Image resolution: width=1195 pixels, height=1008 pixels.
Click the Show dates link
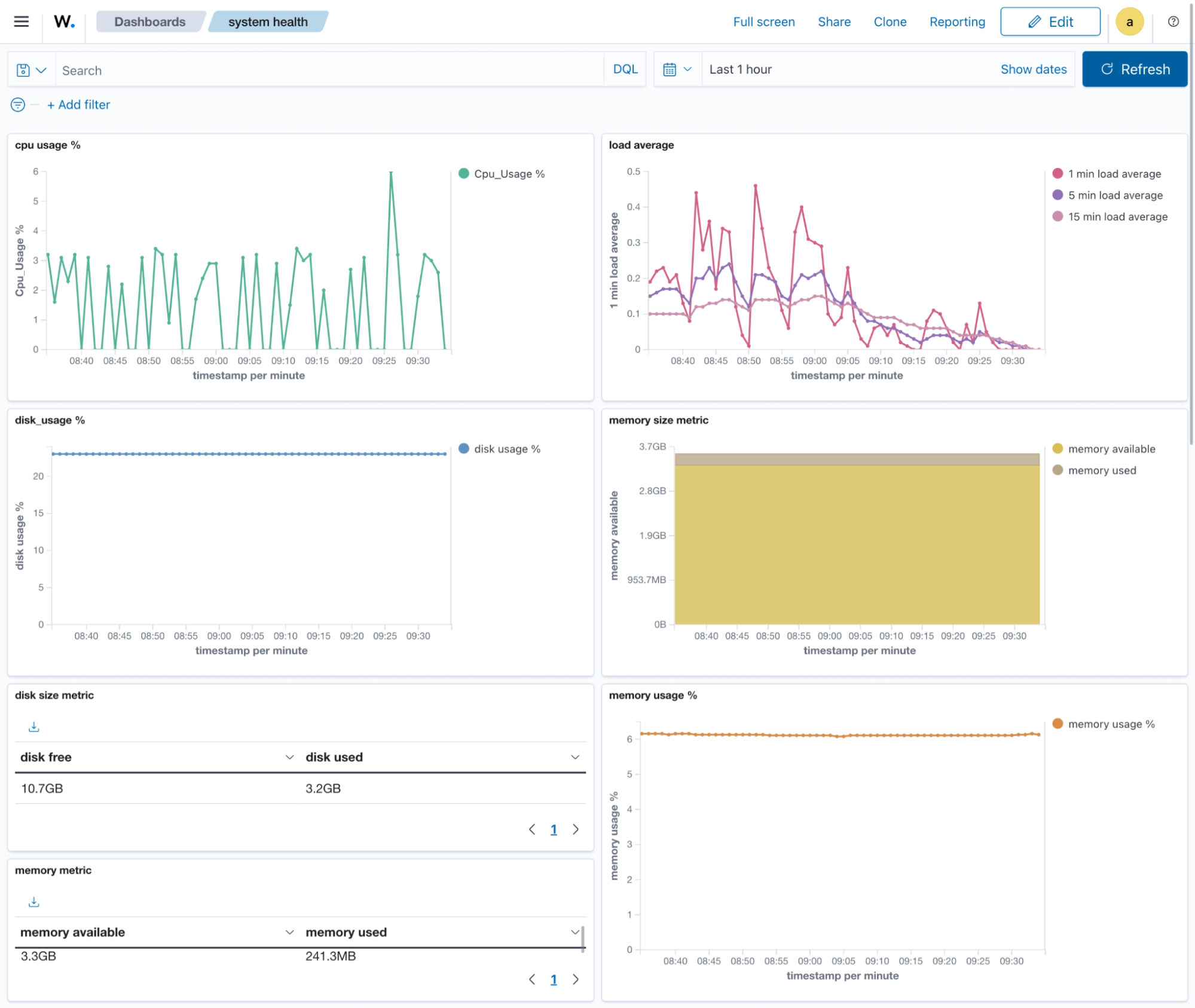pos(1034,69)
